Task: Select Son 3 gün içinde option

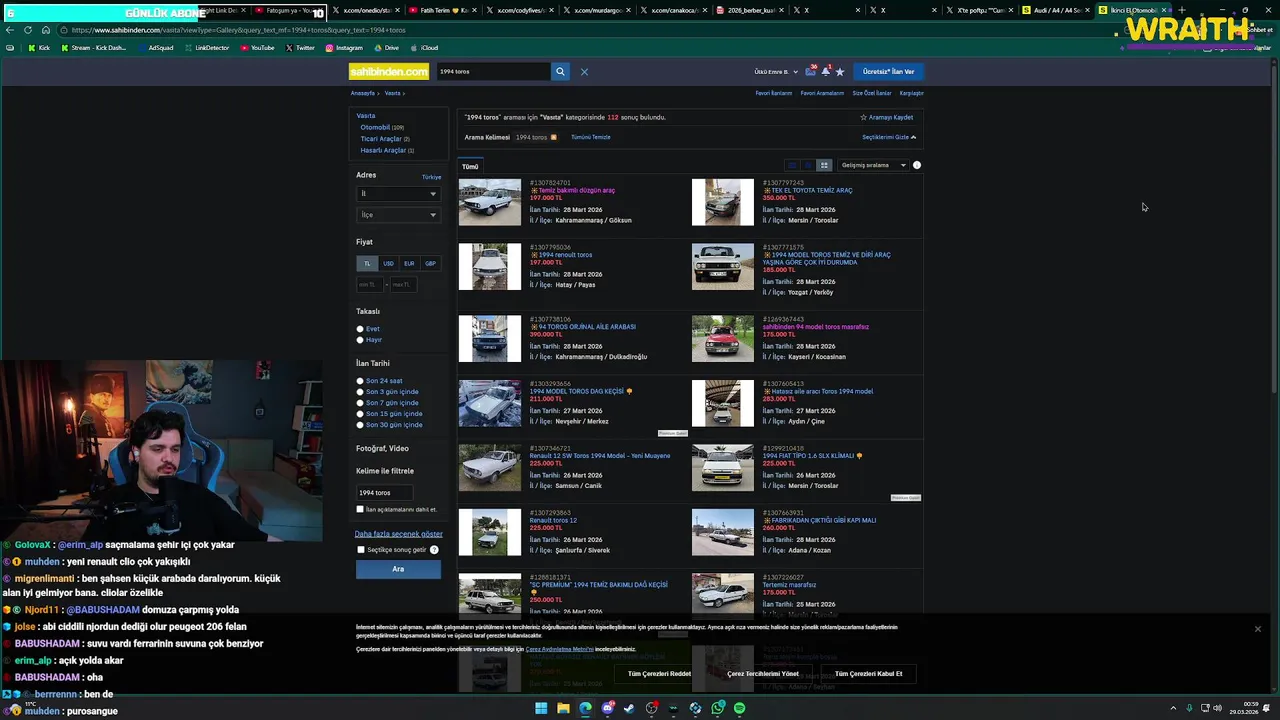Action: (x=360, y=392)
